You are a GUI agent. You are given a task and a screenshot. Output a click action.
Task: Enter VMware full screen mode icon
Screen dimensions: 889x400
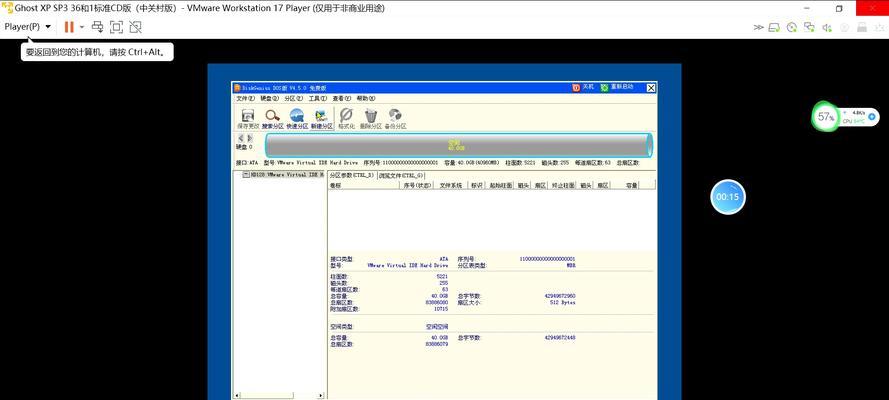[116, 27]
